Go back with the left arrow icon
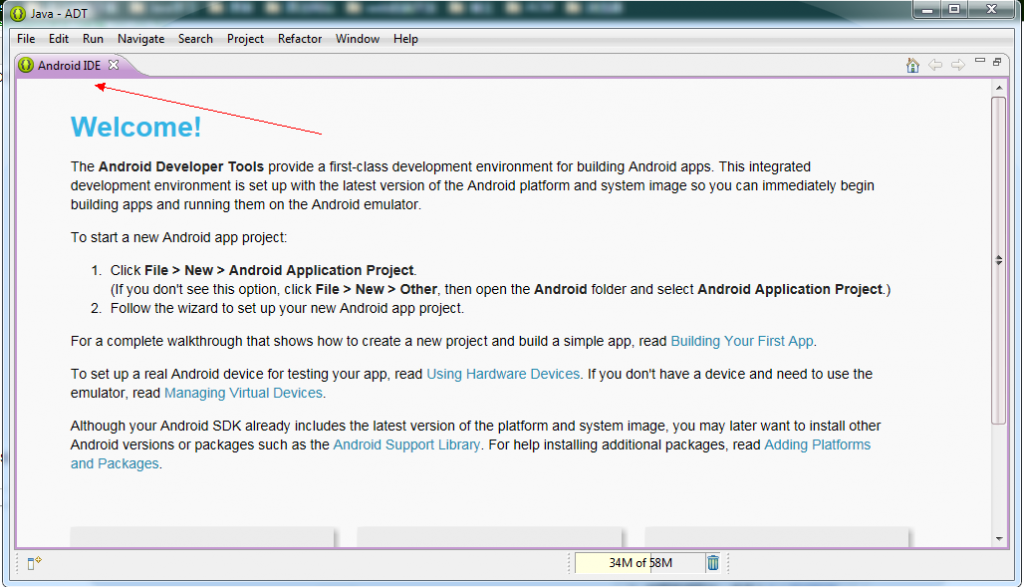The height and width of the screenshot is (587, 1024). (935, 65)
